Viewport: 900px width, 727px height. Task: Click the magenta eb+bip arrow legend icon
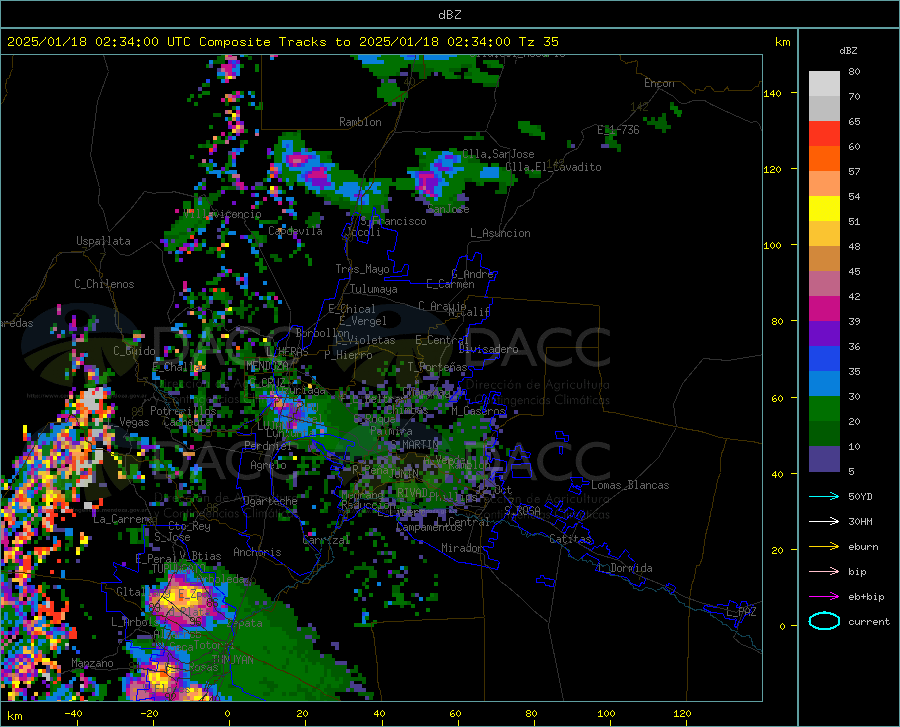click(x=824, y=596)
